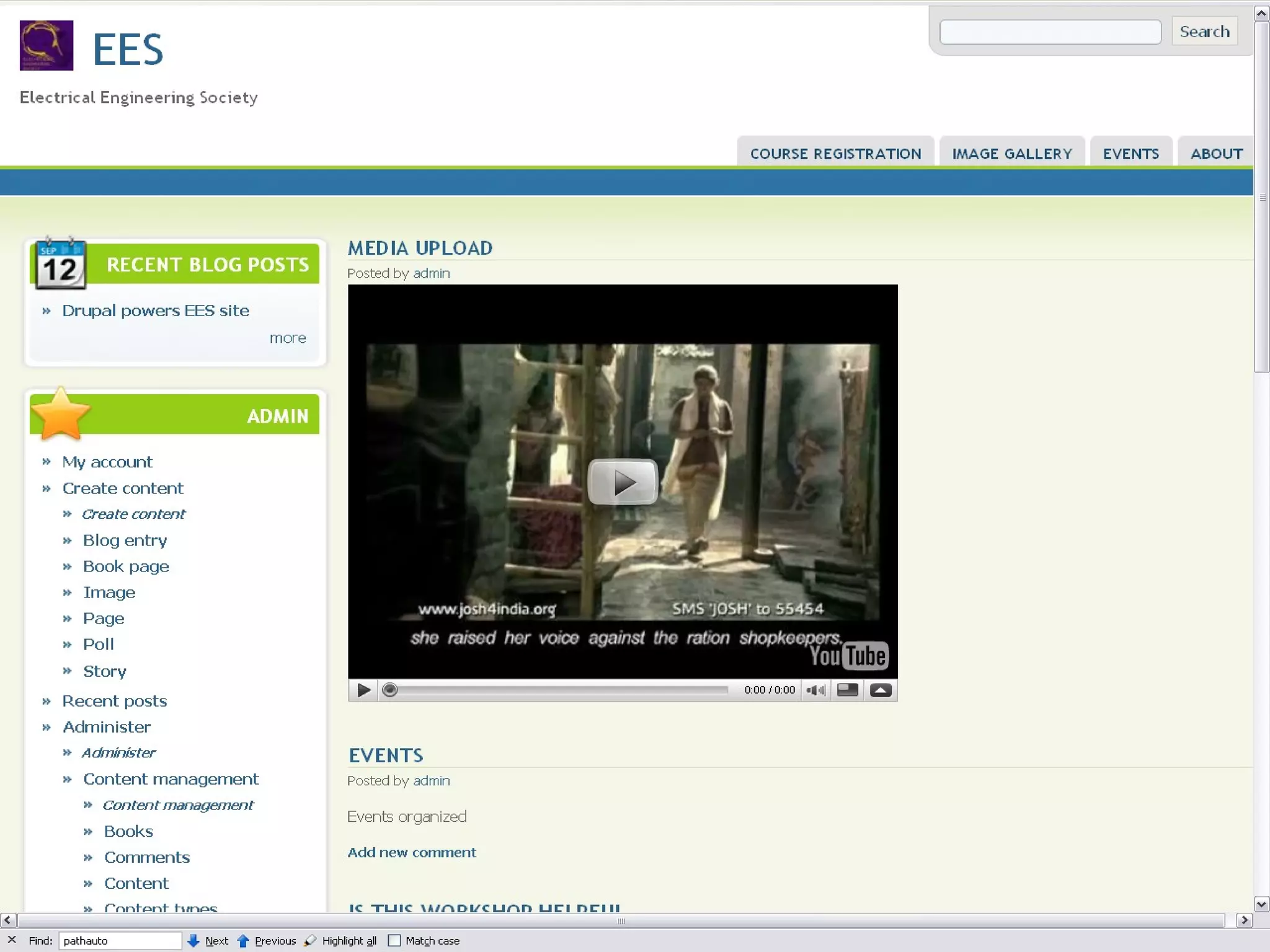Open the Course Registration tab
Image resolution: width=1270 pixels, height=952 pixels.
tap(835, 154)
